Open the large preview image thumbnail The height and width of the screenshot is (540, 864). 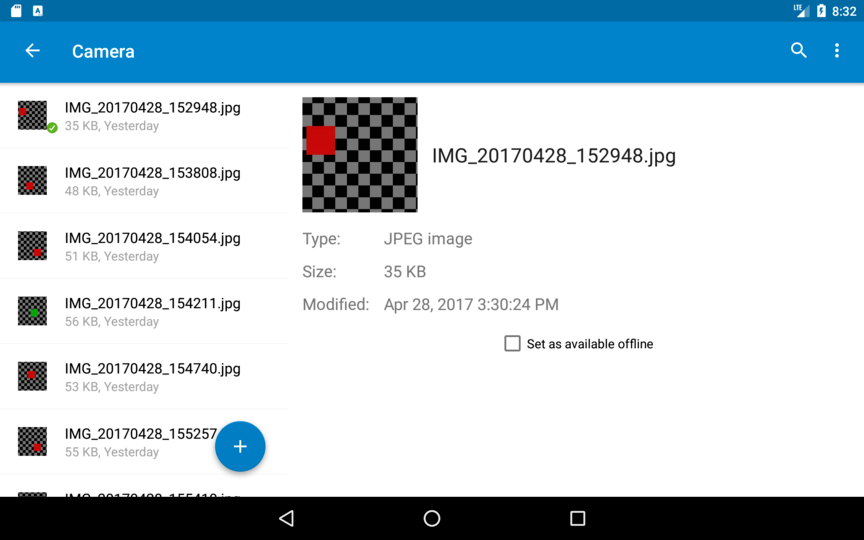(x=360, y=154)
